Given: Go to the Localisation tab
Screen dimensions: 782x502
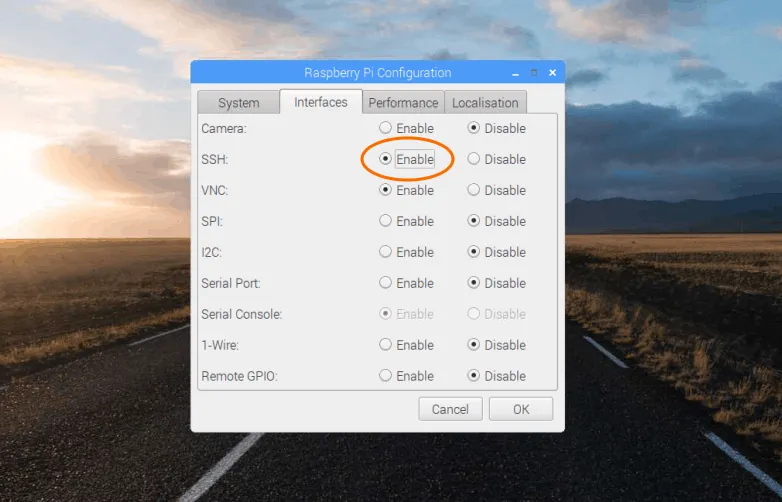Looking at the screenshot, I should point(485,103).
